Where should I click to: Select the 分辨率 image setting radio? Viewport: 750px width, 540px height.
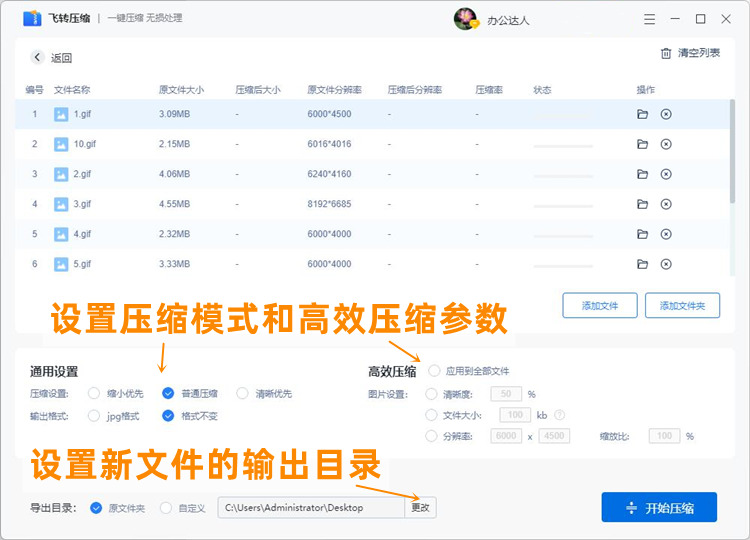(431, 436)
